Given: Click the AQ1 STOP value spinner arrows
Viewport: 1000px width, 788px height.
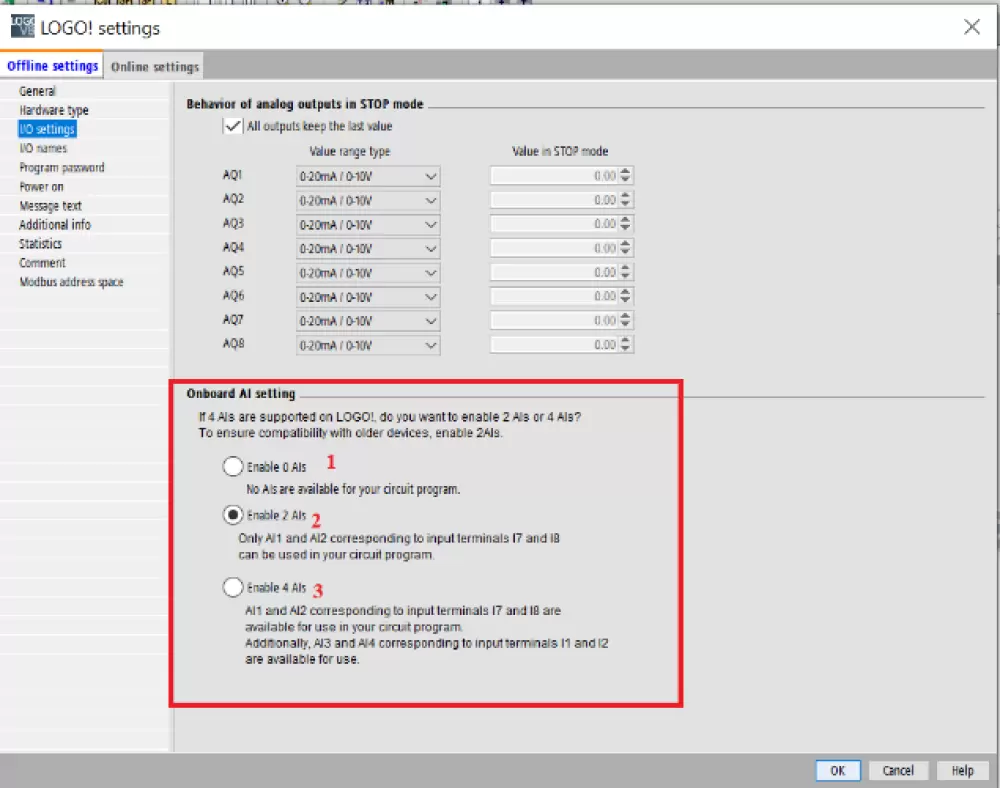Looking at the screenshot, I should click(x=625, y=175).
